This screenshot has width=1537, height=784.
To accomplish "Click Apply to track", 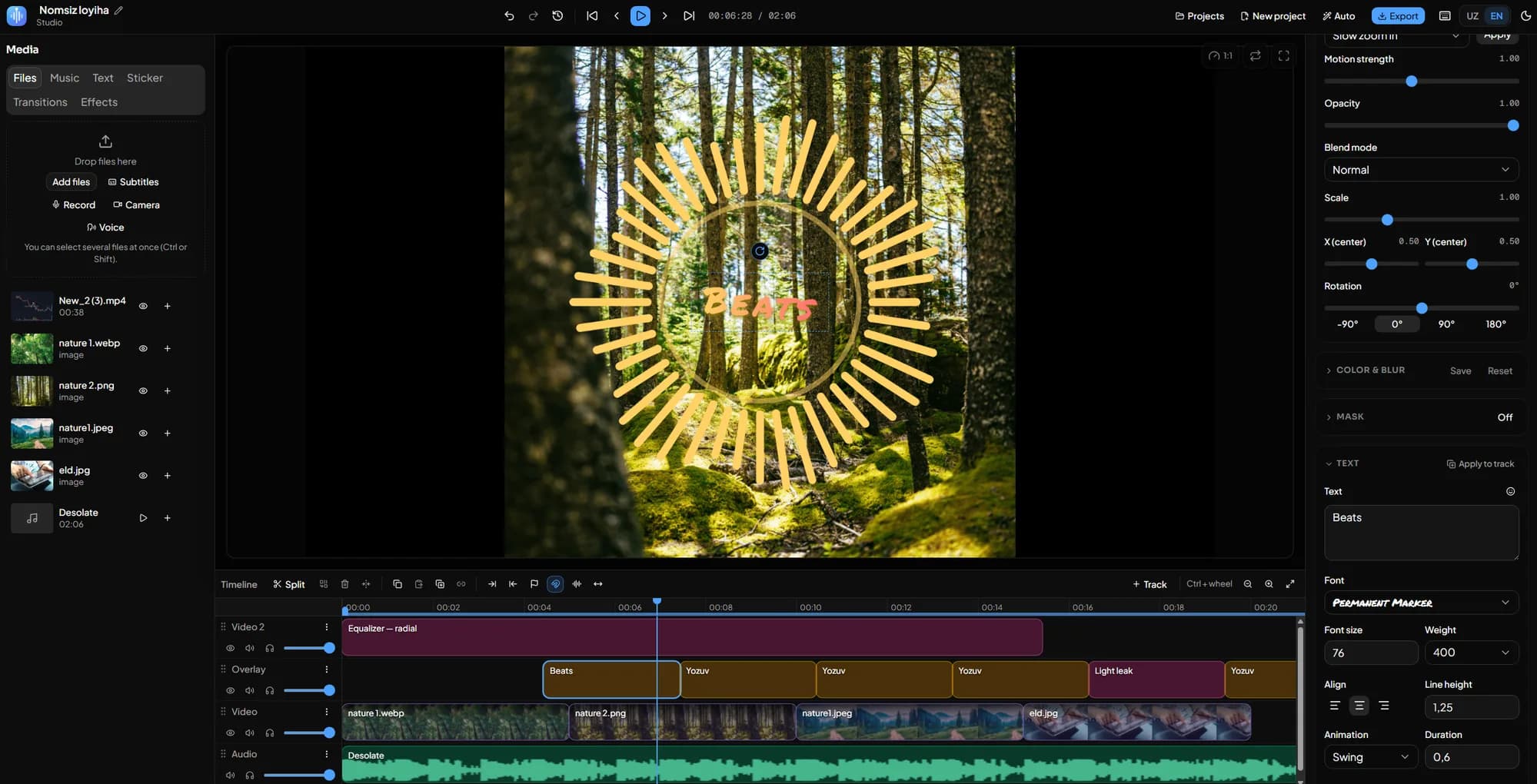I will (1480, 463).
